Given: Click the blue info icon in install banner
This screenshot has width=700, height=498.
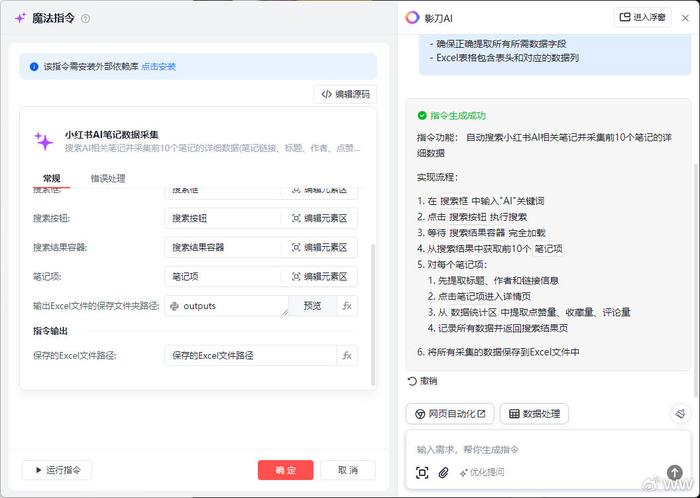Looking at the screenshot, I should pos(34,66).
